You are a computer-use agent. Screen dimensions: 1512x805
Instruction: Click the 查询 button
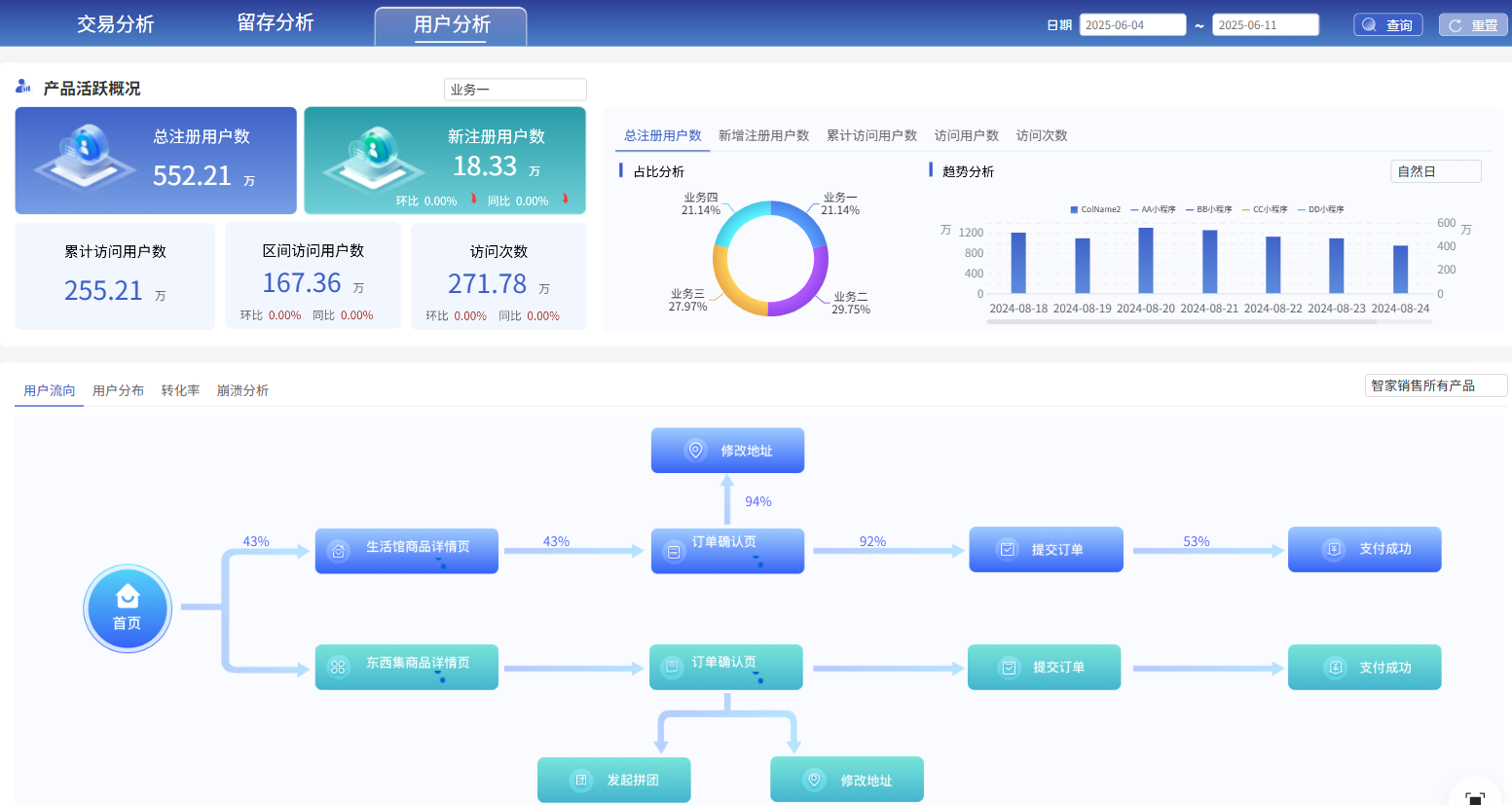click(x=1388, y=25)
